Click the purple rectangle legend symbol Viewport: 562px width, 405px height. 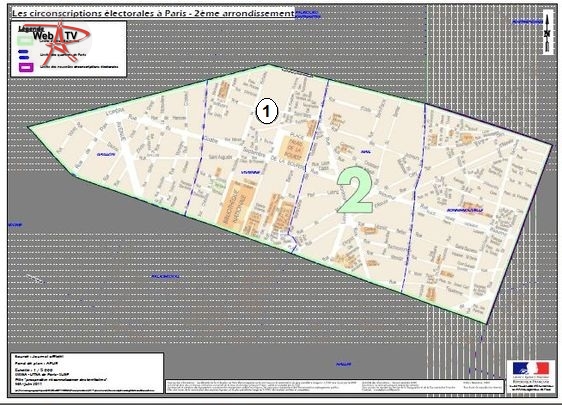pyautogui.click(x=26, y=67)
